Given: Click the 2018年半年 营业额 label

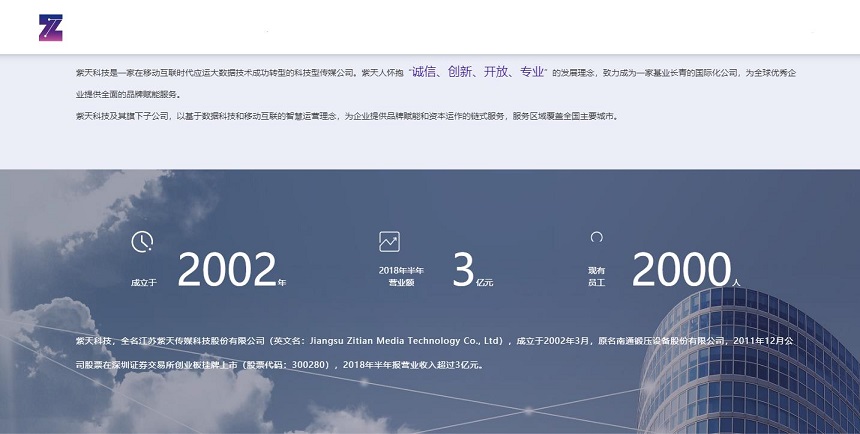Looking at the screenshot, I should tap(401, 277).
